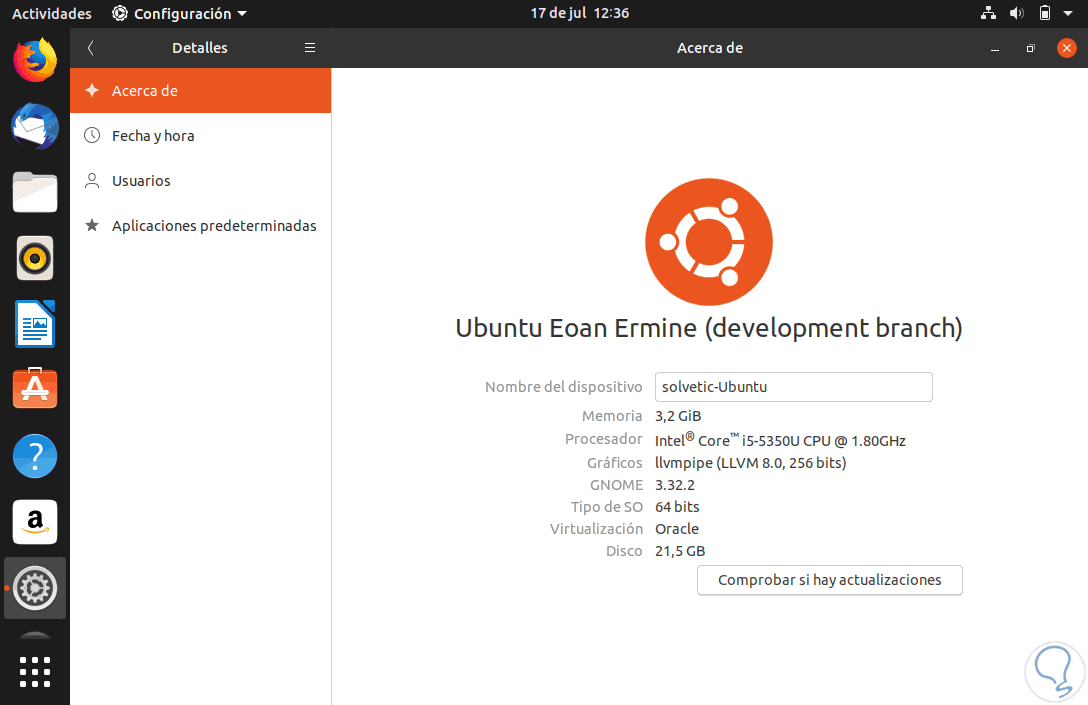Click the graphics value llvmpipe
Image resolution: width=1088 pixels, height=705 pixels.
point(750,463)
